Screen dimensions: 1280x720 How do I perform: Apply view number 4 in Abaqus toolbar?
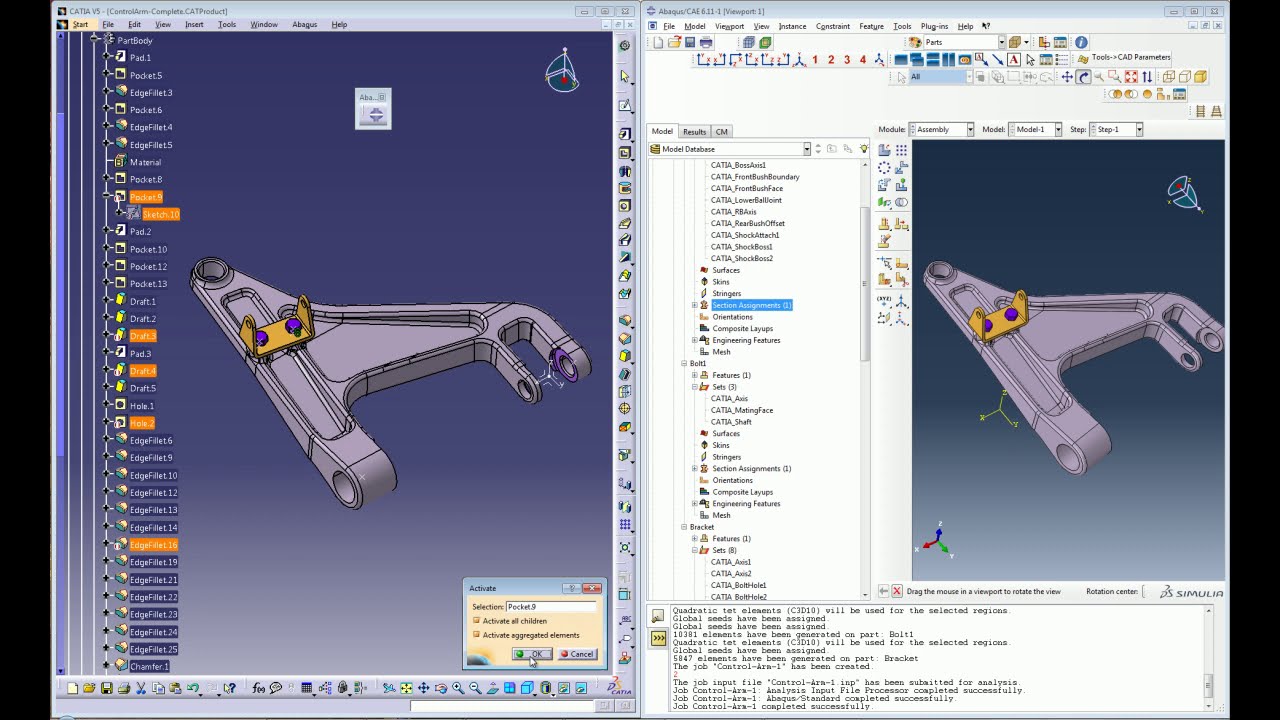click(x=863, y=60)
